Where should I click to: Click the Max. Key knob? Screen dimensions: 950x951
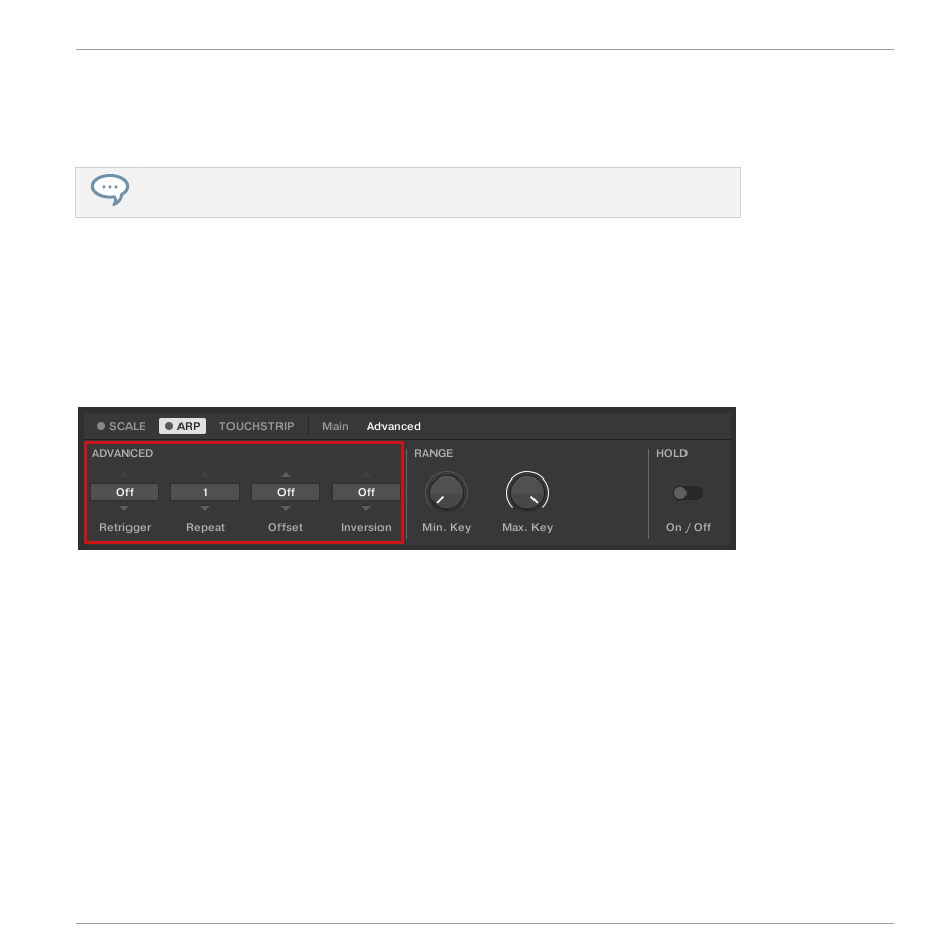click(x=527, y=492)
